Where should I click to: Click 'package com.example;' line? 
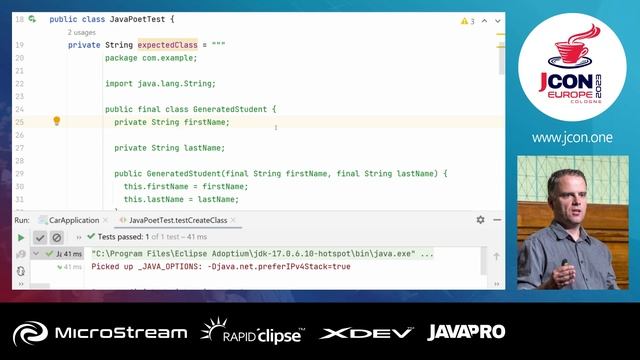point(151,58)
